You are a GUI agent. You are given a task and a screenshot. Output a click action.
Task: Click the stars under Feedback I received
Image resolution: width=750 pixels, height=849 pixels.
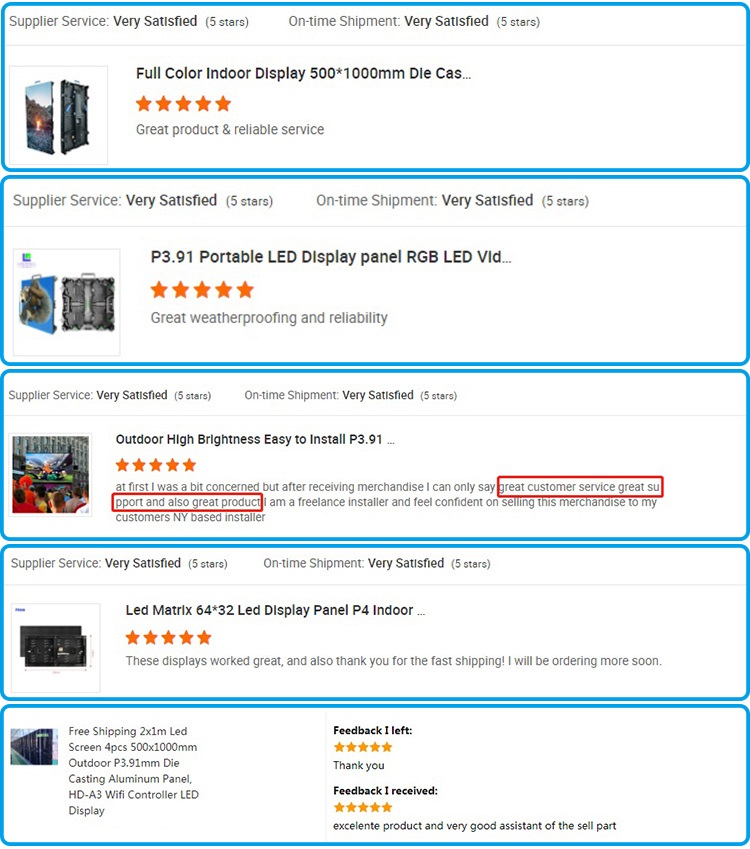tap(363, 807)
